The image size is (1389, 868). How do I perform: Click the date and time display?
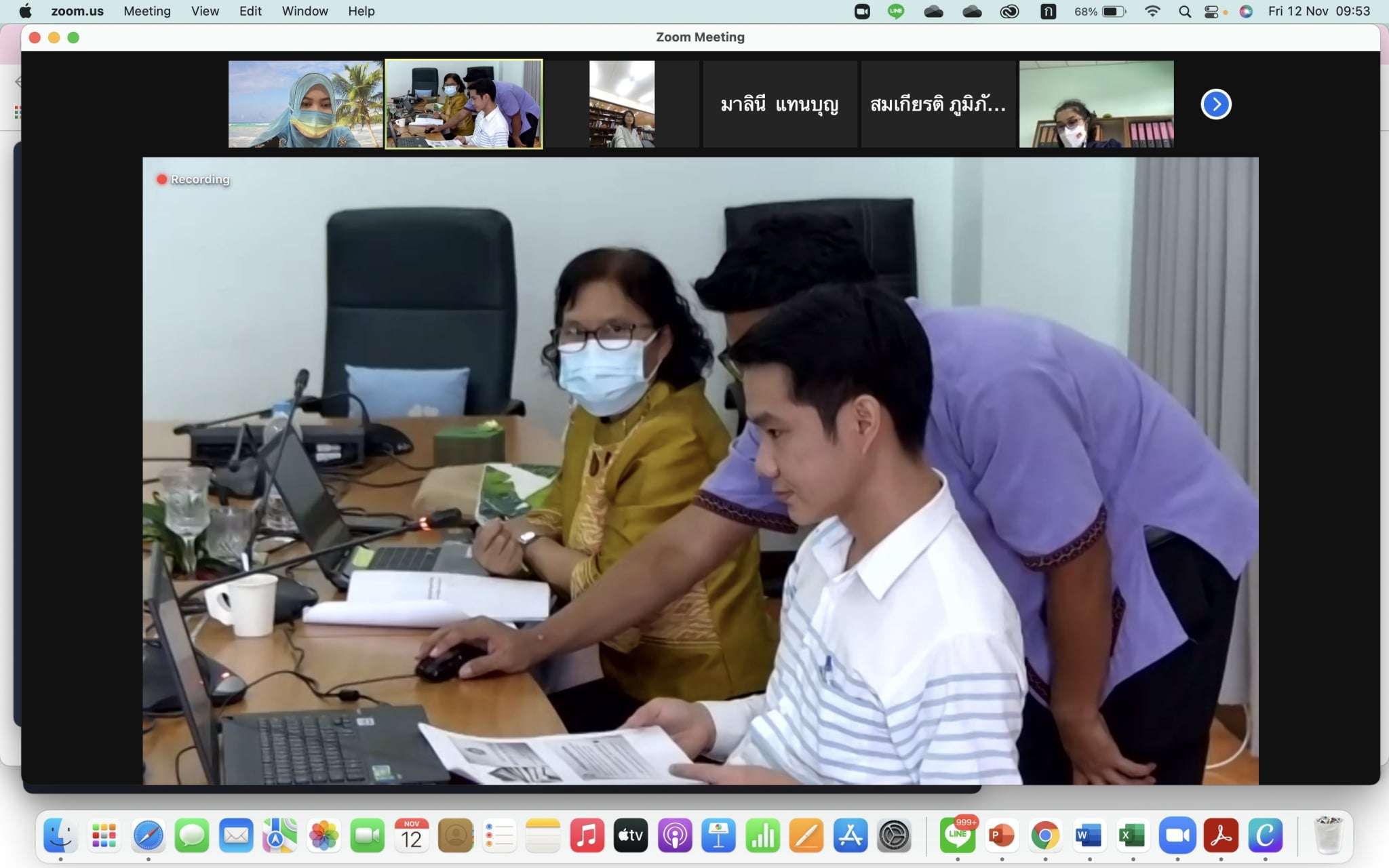click(1318, 12)
